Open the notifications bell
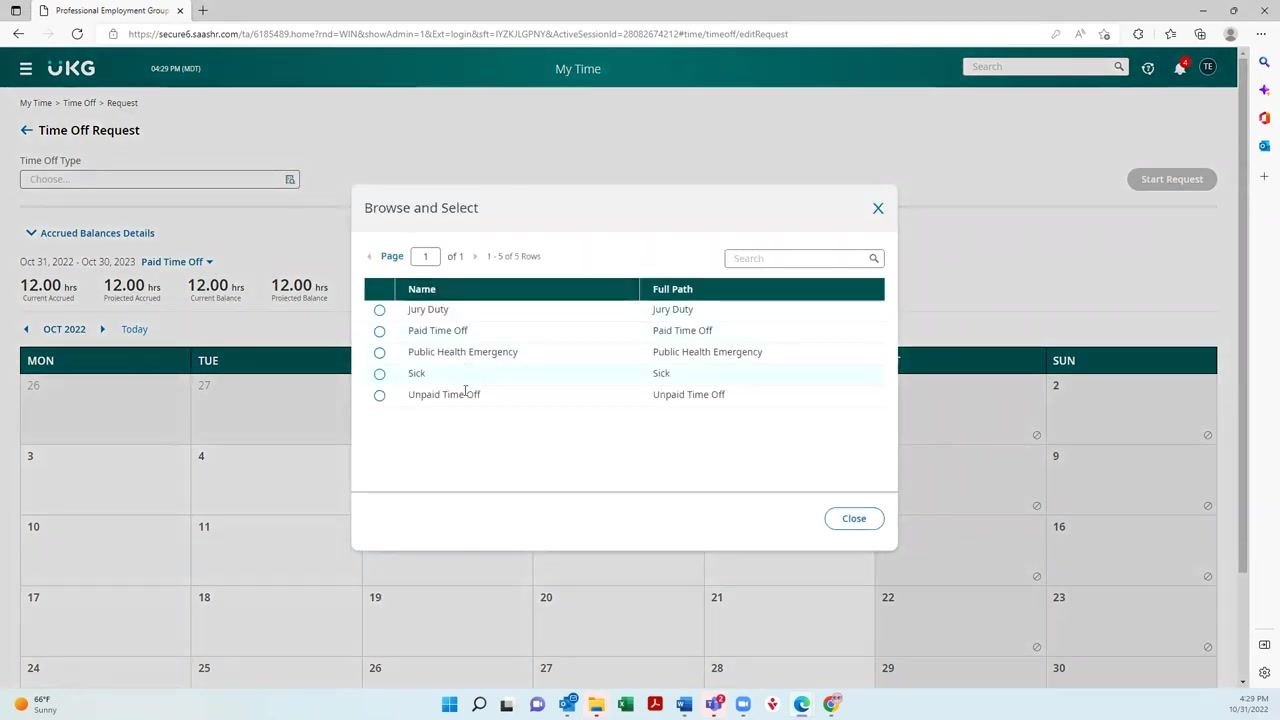 coord(1180,68)
